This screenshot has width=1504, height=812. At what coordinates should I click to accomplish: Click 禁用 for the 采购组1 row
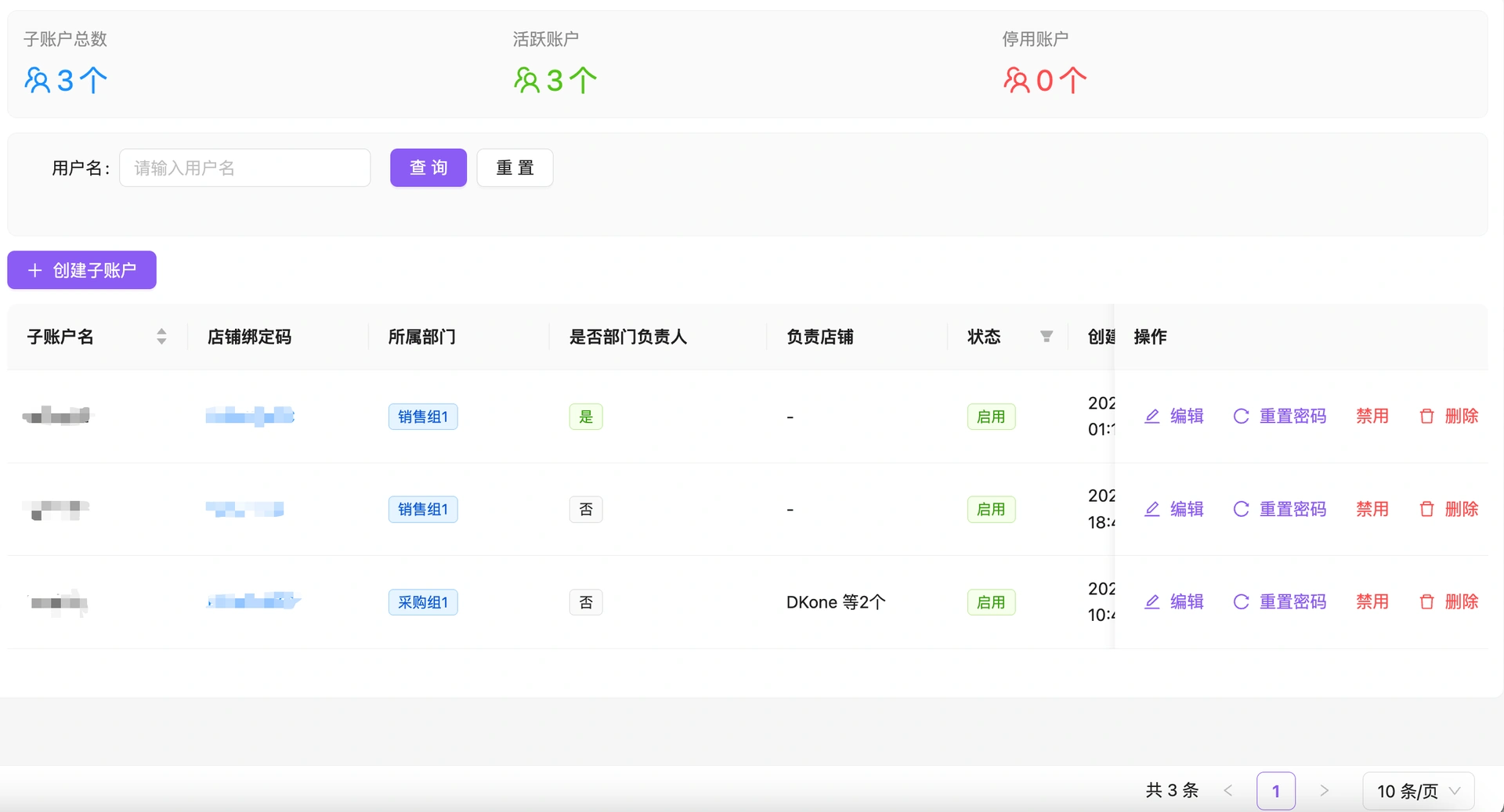pos(1372,601)
